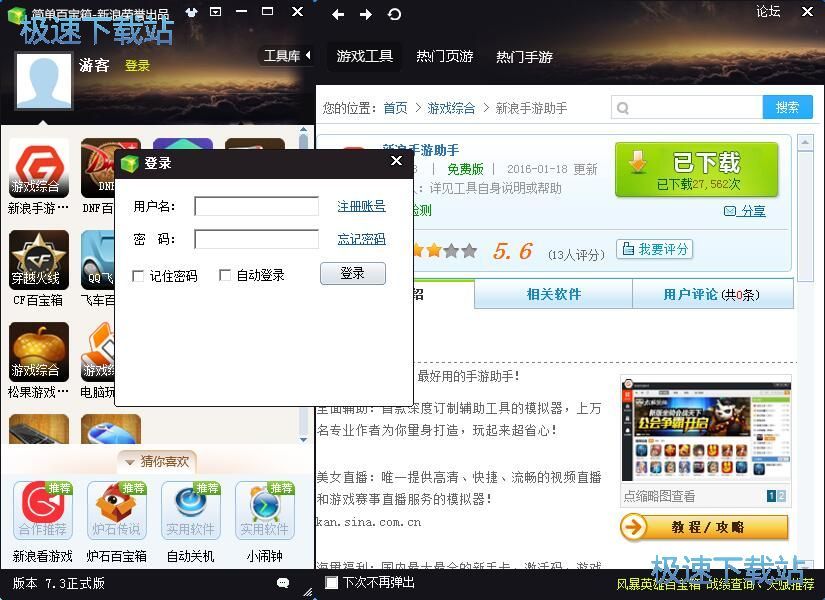Click the star rating display
This screenshot has width=825, height=600.
tap(446, 251)
